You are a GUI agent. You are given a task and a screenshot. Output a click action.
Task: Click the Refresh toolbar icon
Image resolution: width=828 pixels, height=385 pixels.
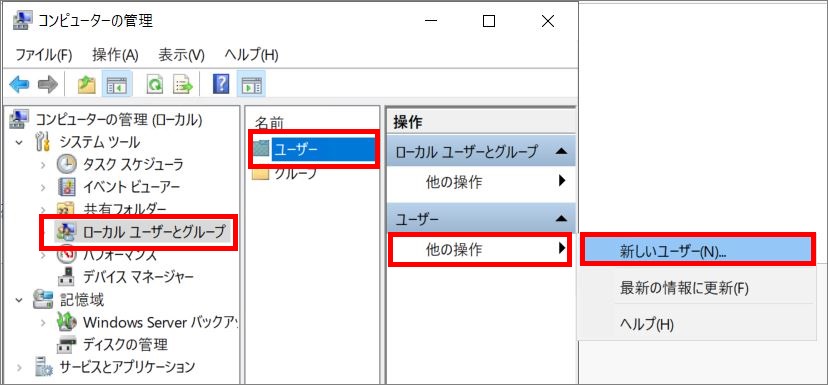(x=155, y=84)
